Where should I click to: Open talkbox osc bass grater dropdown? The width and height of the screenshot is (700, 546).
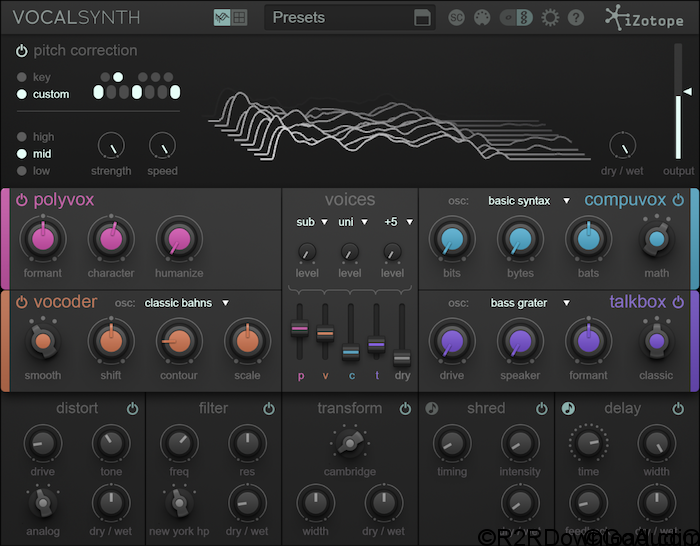[x=530, y=303]
